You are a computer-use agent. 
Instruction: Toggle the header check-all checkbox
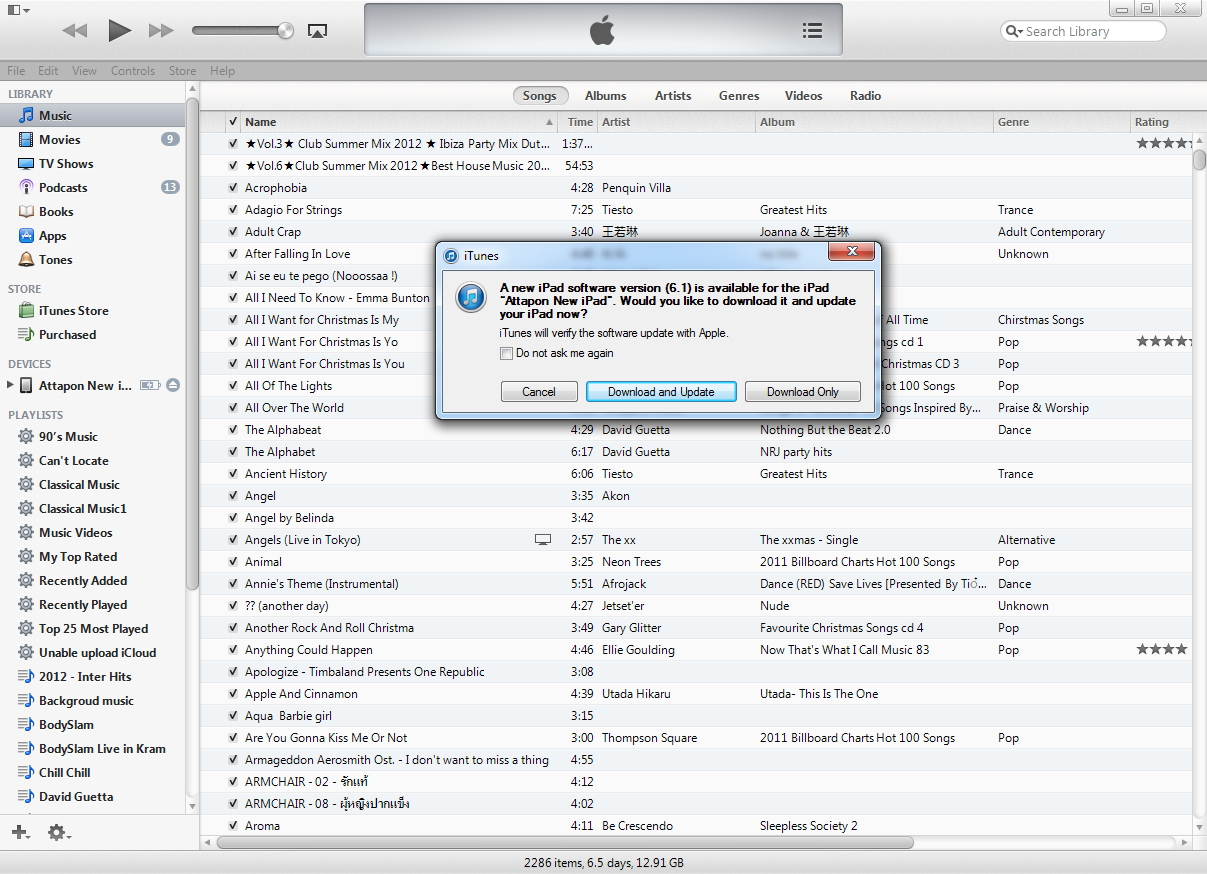tap(233, 122)
